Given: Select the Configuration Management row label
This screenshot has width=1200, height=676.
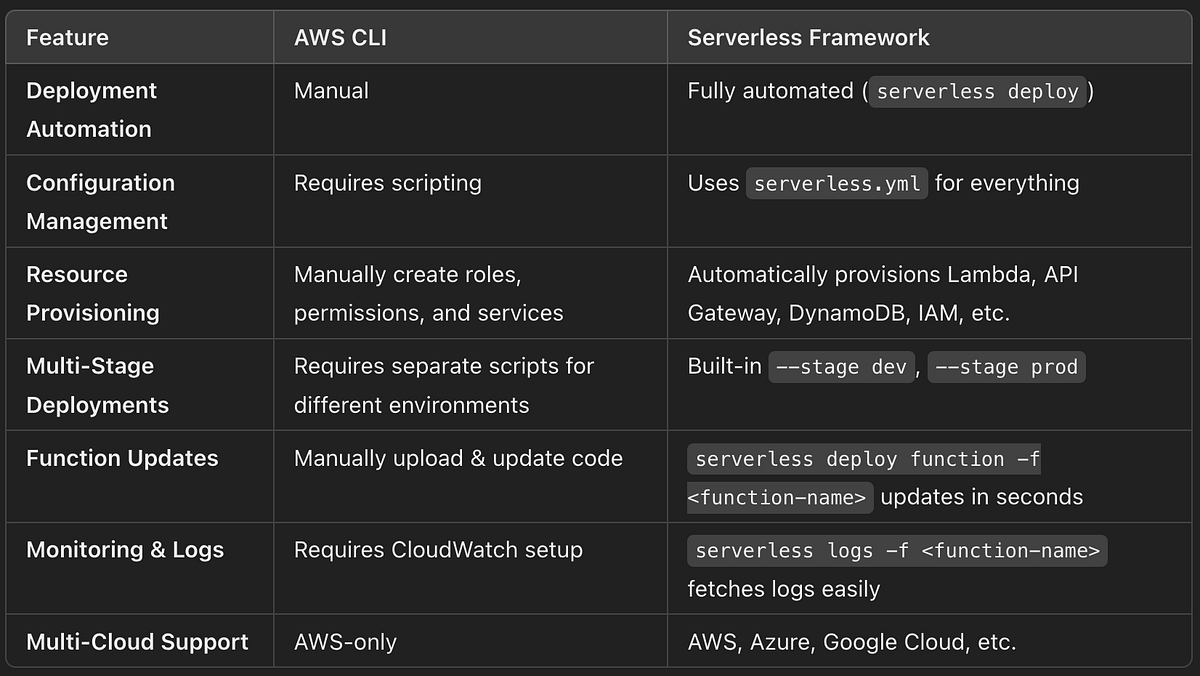Looking at the screenshot, I should 100,201.
